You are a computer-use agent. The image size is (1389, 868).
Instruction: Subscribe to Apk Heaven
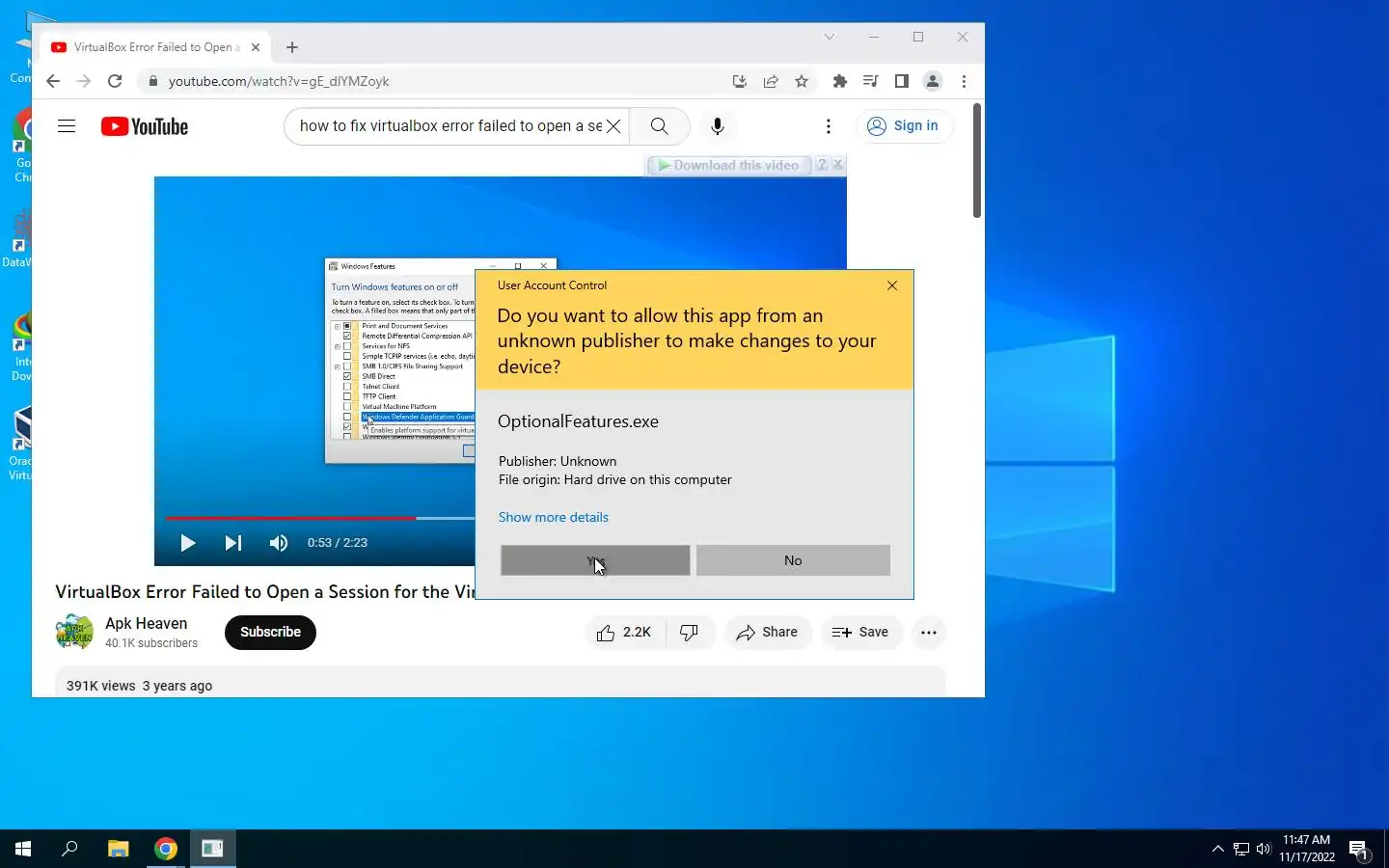[270, 633]
